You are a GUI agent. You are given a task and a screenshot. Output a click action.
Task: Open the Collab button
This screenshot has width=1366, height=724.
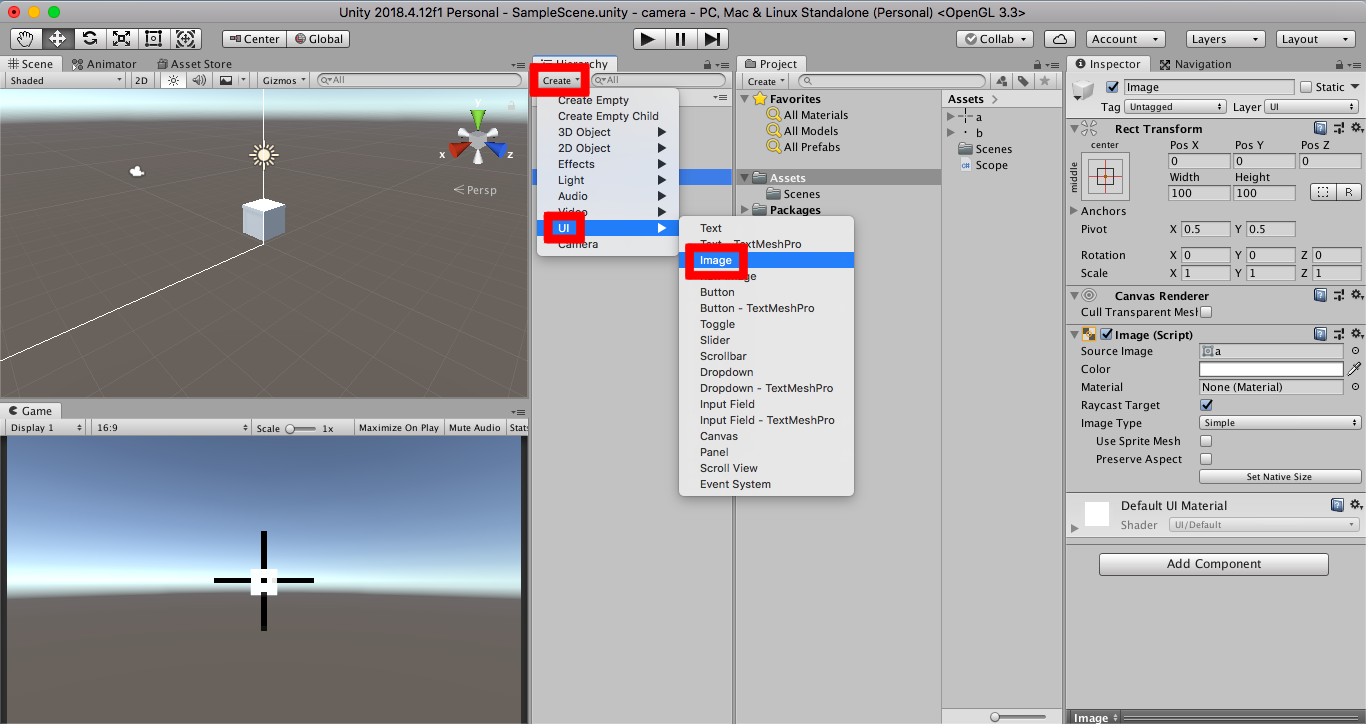point(995,39)
